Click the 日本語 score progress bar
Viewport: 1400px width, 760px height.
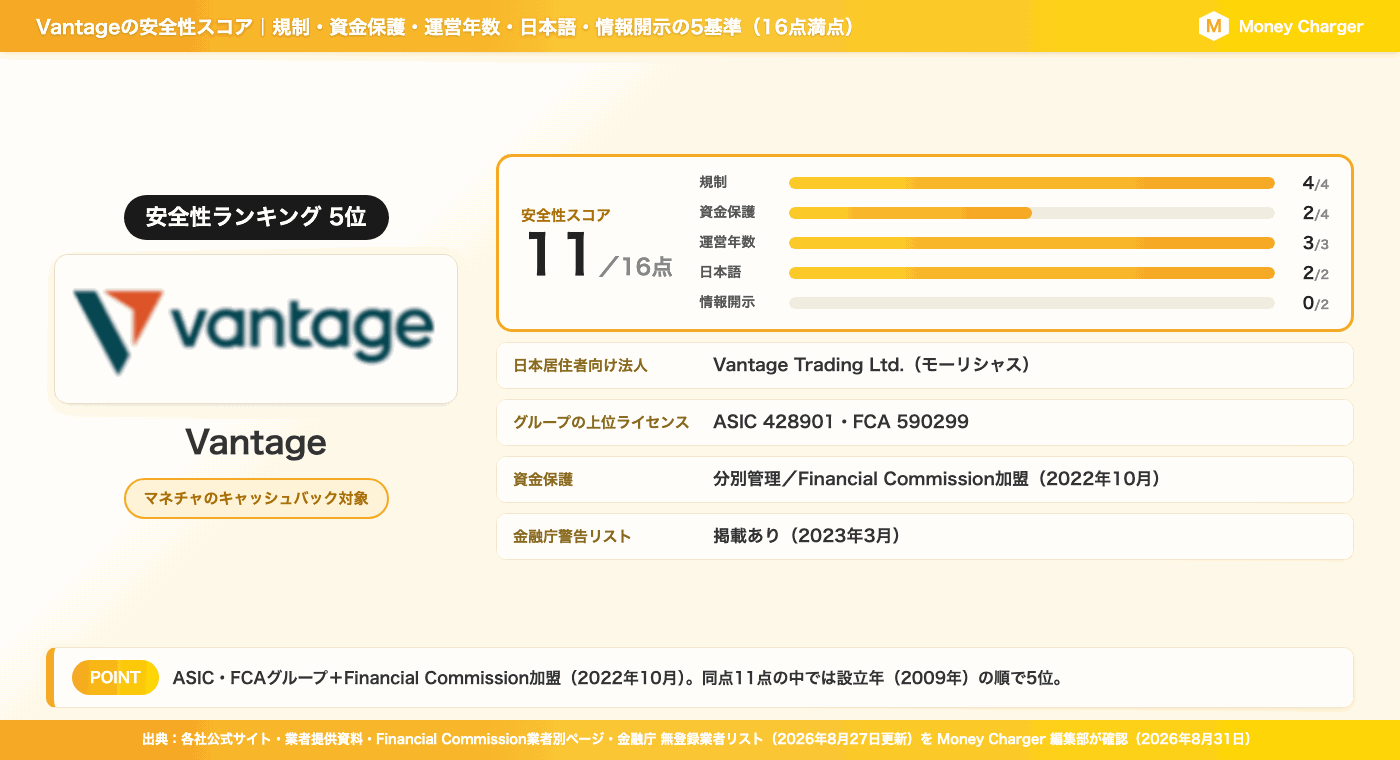tap(1031, 273)
